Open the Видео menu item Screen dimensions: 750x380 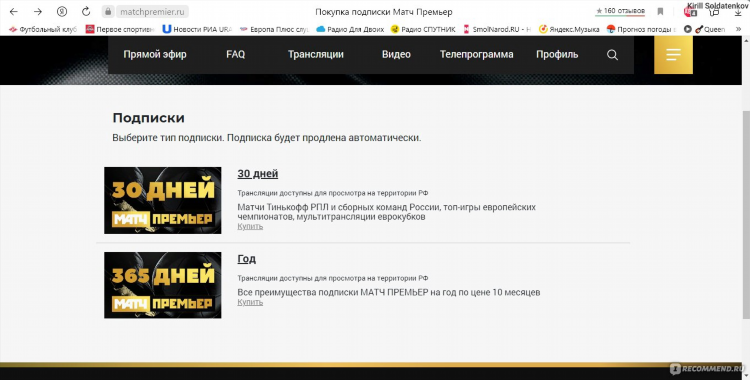(396, 55)
